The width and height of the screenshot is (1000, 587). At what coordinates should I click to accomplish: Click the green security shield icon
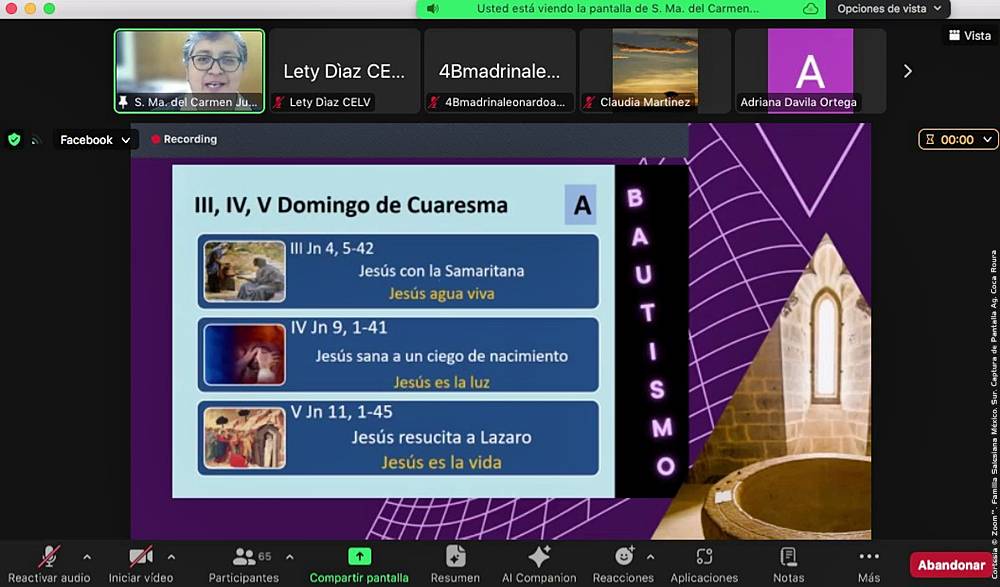tap(14, 139)
